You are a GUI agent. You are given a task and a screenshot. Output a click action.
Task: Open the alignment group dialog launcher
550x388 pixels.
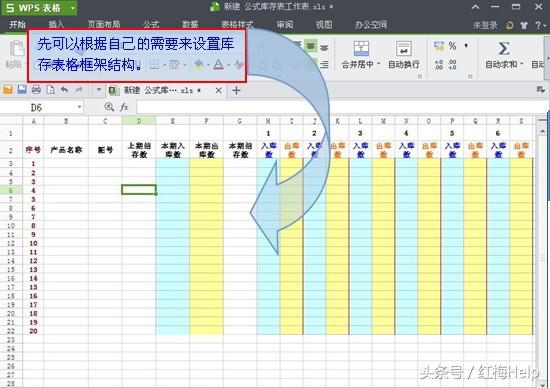(x=420, y=76)
